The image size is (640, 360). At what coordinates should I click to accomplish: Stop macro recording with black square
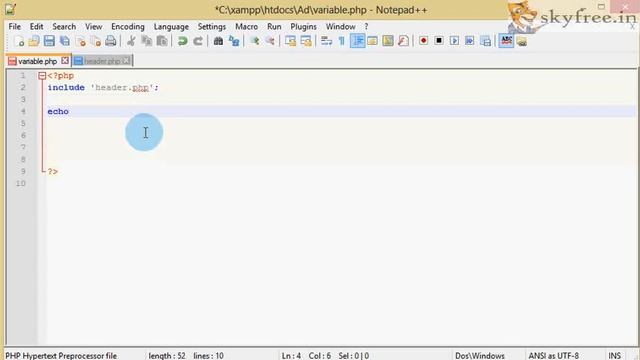[439, 41]
